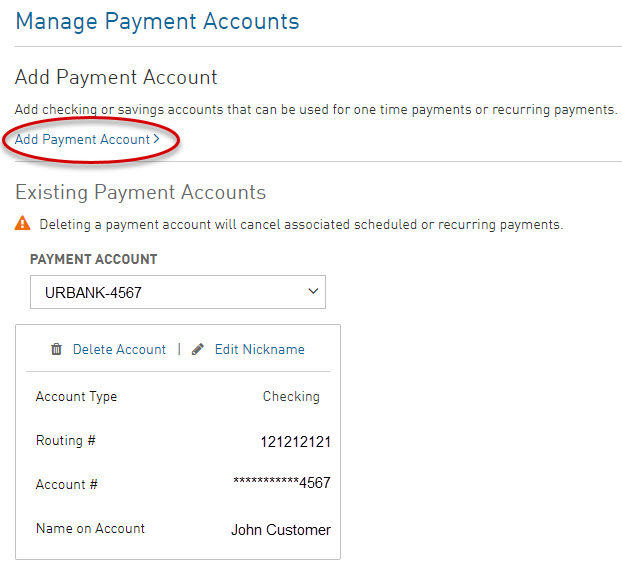
Task: Select the Edit Nickname link
Action: click(259, 350)
